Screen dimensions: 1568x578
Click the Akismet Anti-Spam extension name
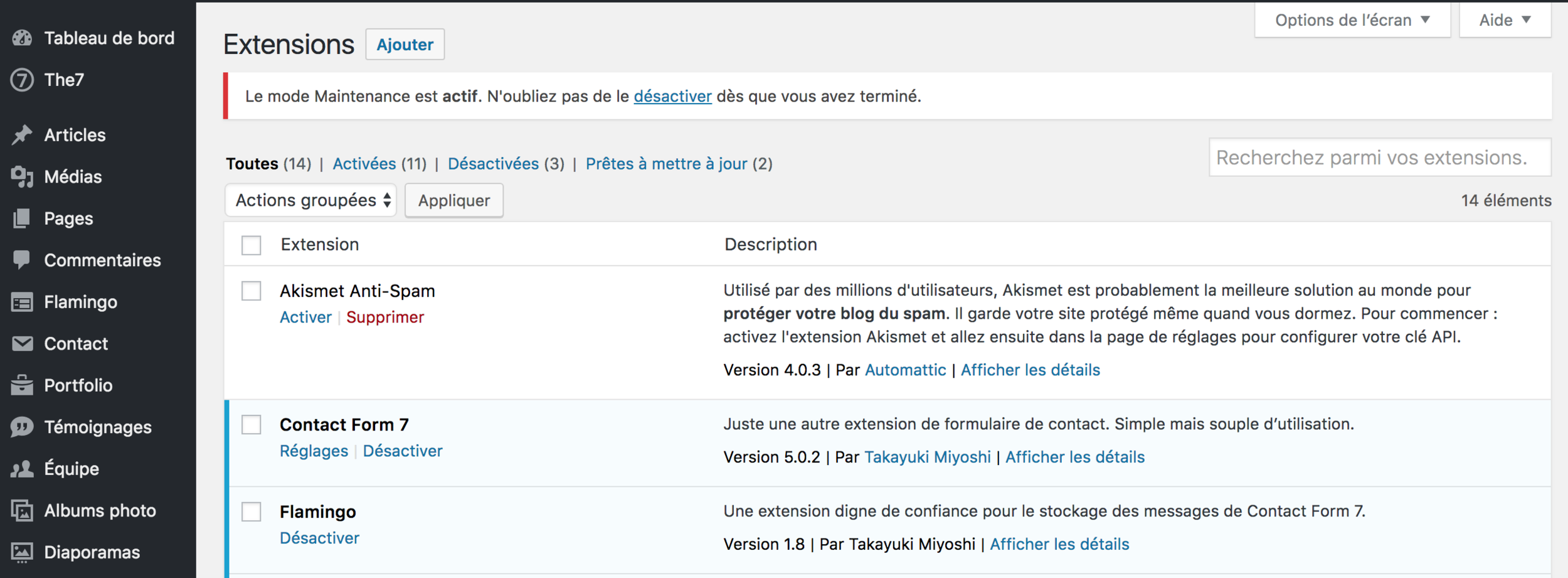[x=358, y=291]
